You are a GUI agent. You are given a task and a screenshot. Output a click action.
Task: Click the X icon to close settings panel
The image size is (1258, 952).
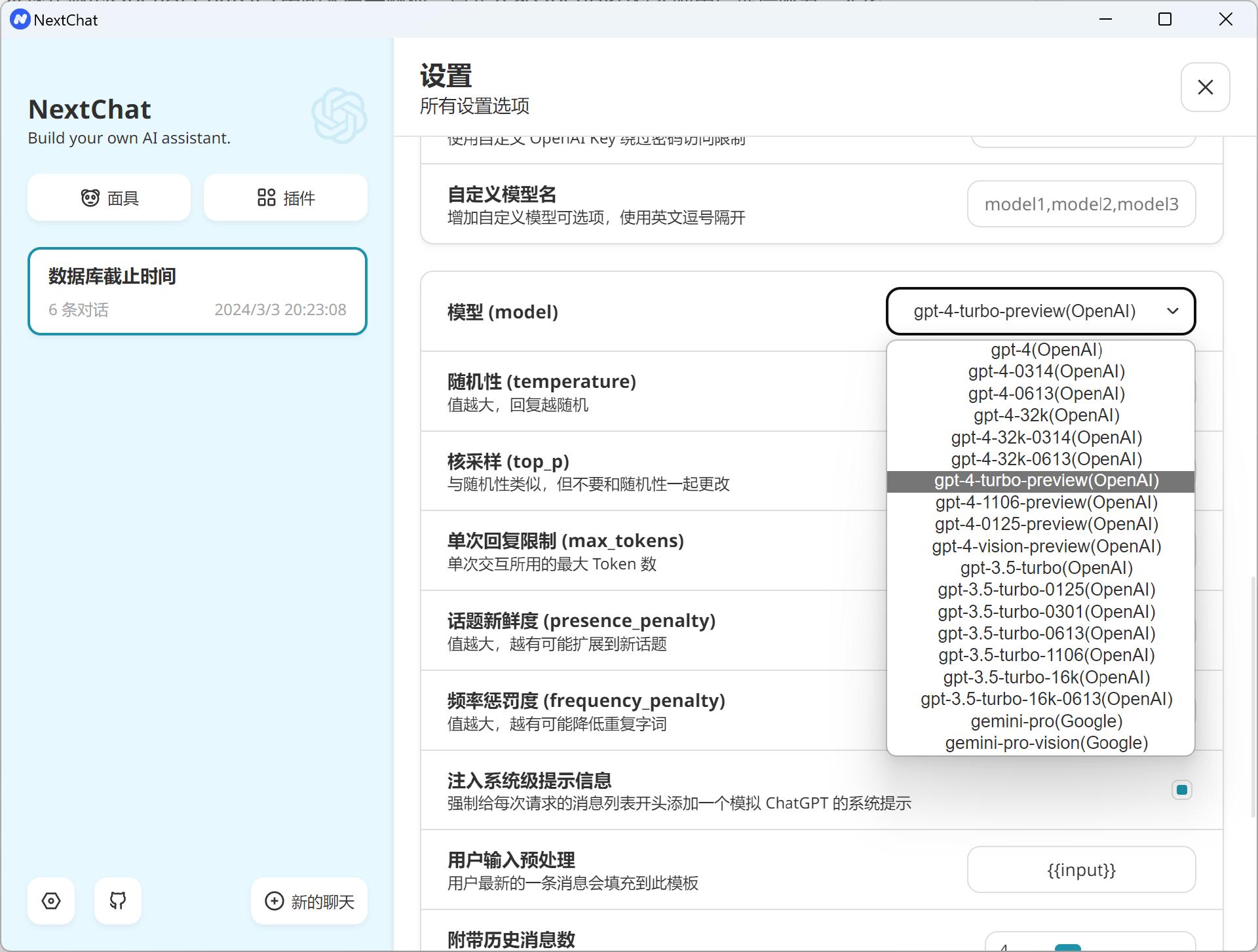tap(1205, 86)
